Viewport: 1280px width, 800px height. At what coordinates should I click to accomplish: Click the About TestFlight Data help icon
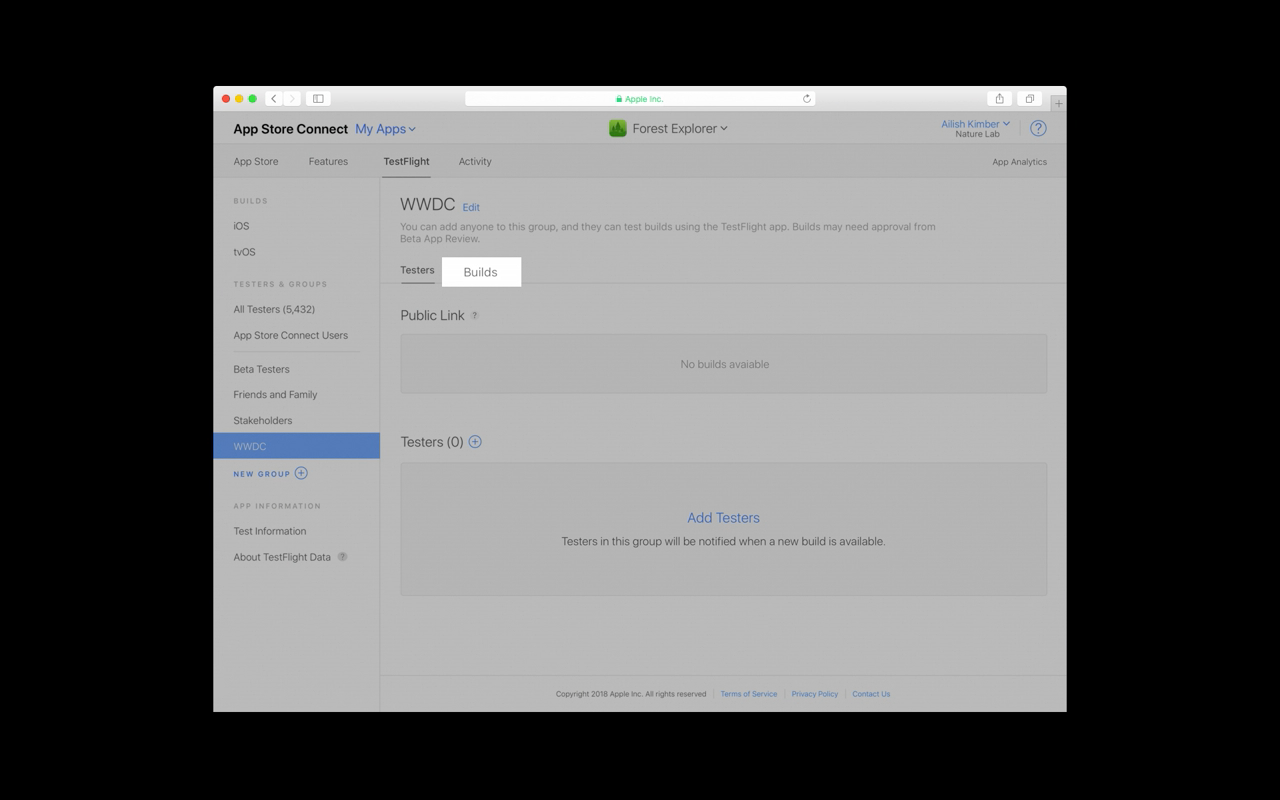[342, 557]
